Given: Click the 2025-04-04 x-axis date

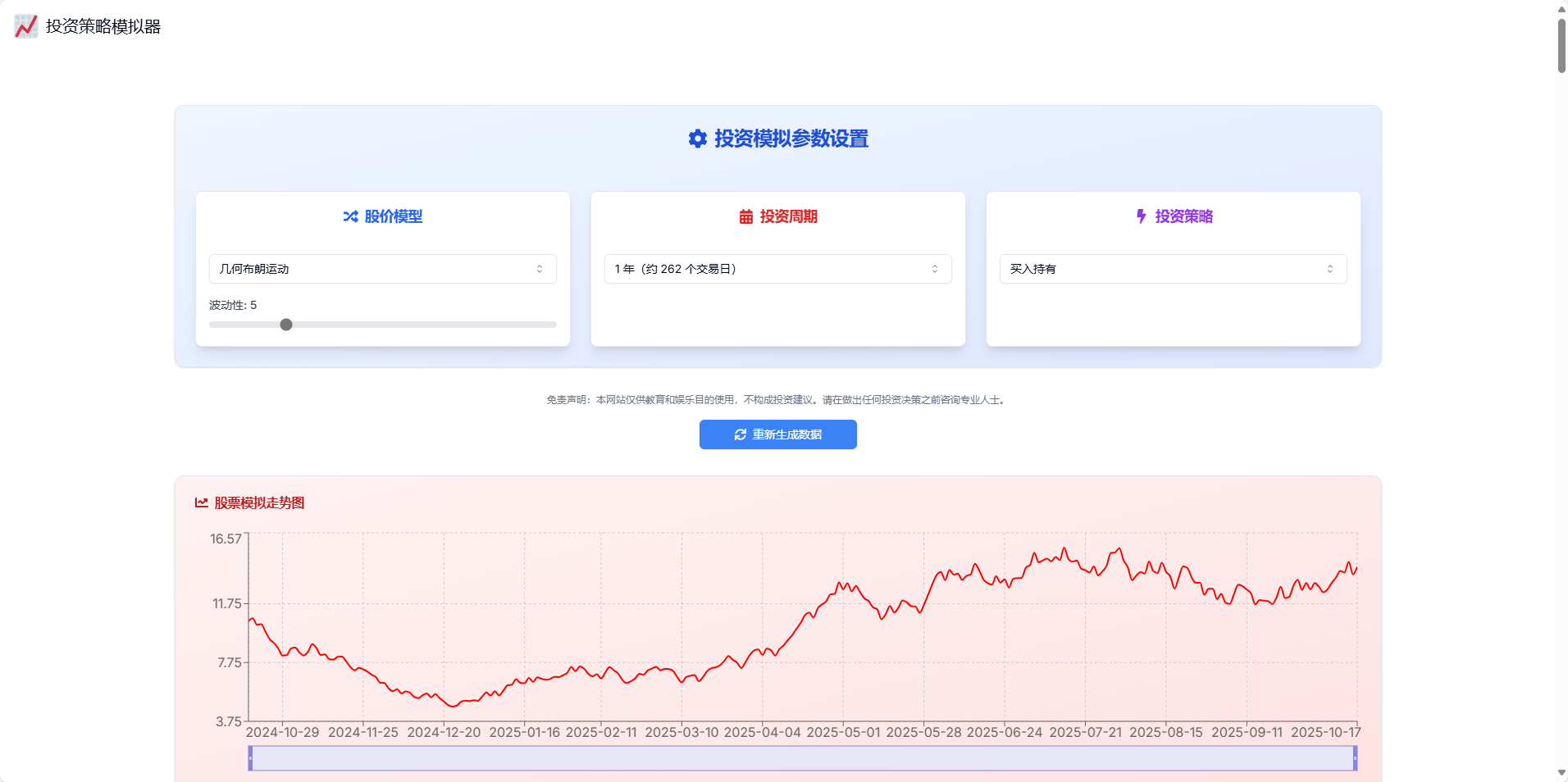Looking at the screenshot, I should pos(763,732).
